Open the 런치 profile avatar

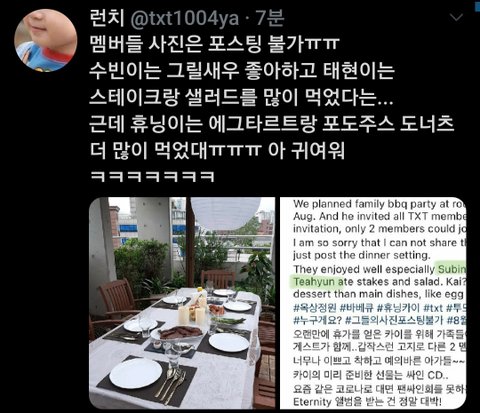coord(46,40)
